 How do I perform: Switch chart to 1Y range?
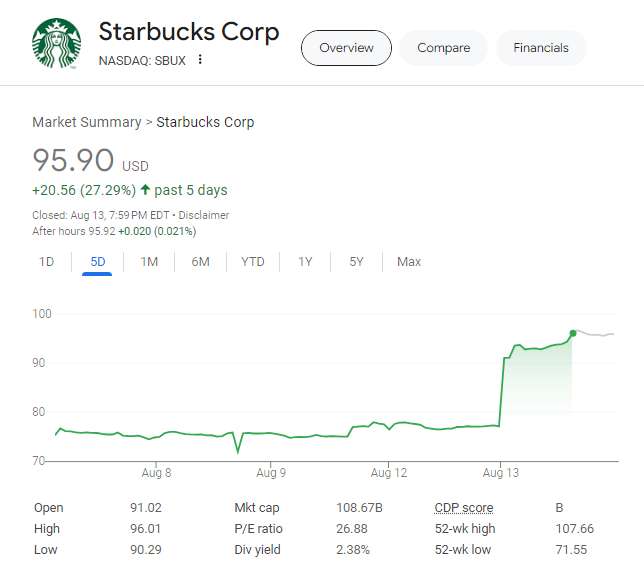tap(305, 262)
